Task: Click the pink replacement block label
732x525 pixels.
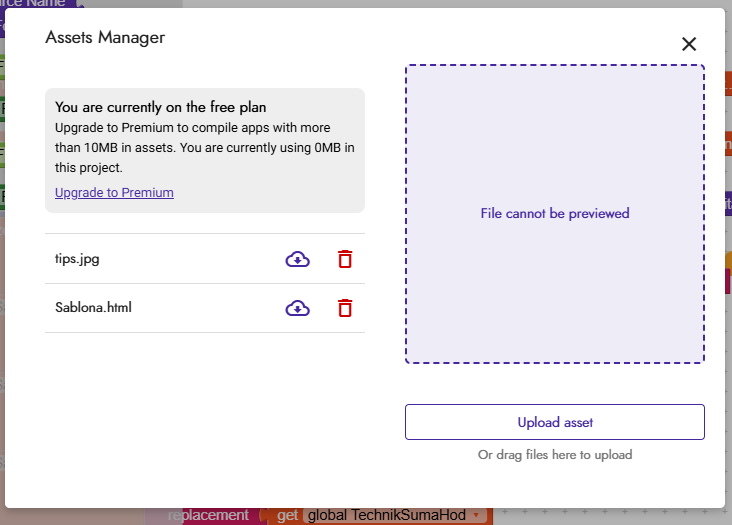Action: [208, 515]
